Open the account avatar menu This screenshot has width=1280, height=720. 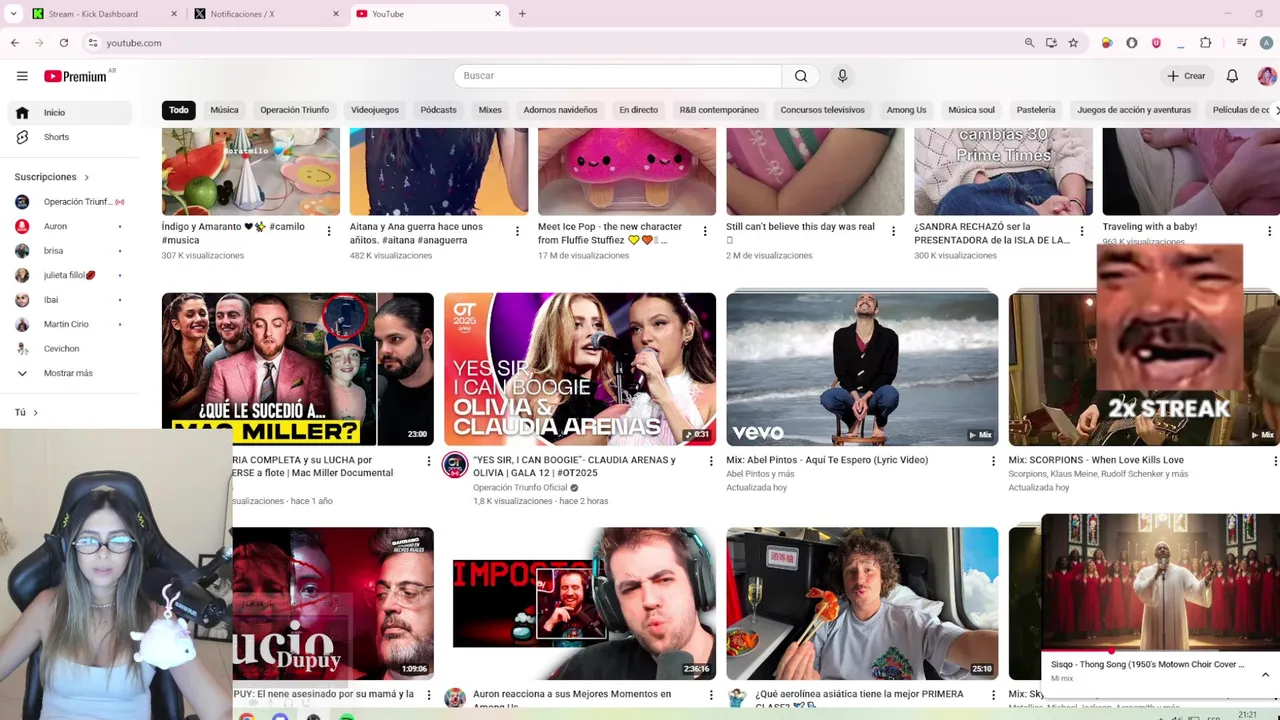coord(1266,76)
